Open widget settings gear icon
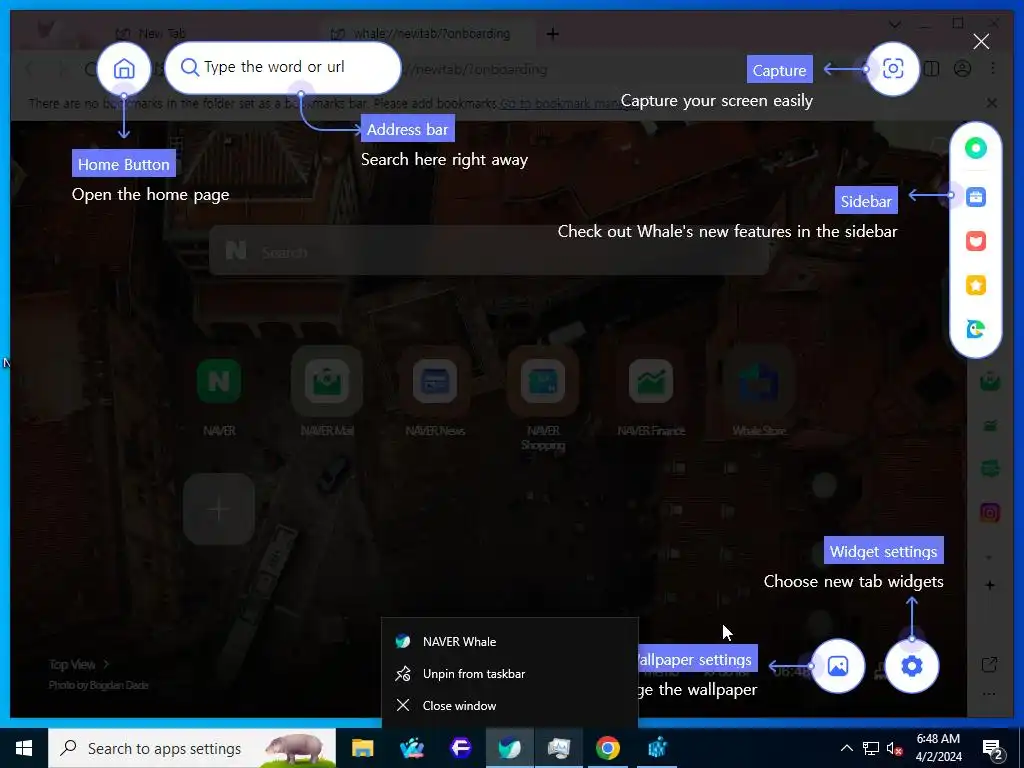 [912, 666]
